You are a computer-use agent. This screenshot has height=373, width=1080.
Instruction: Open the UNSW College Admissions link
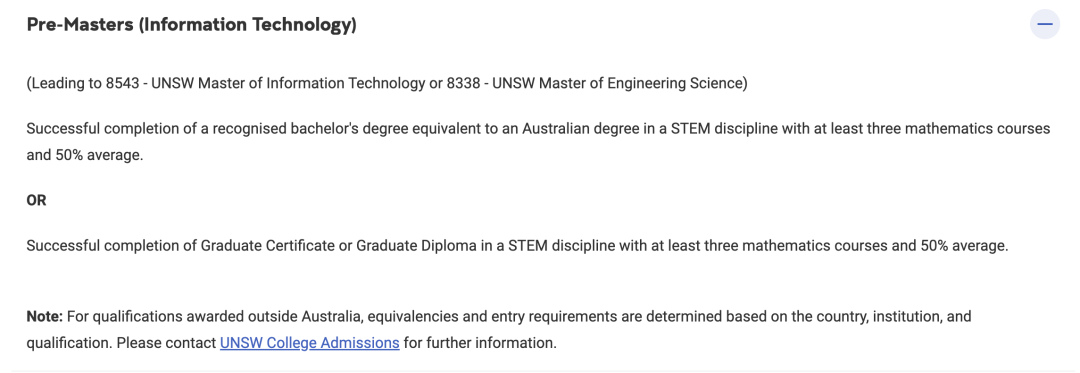point(309,342)
